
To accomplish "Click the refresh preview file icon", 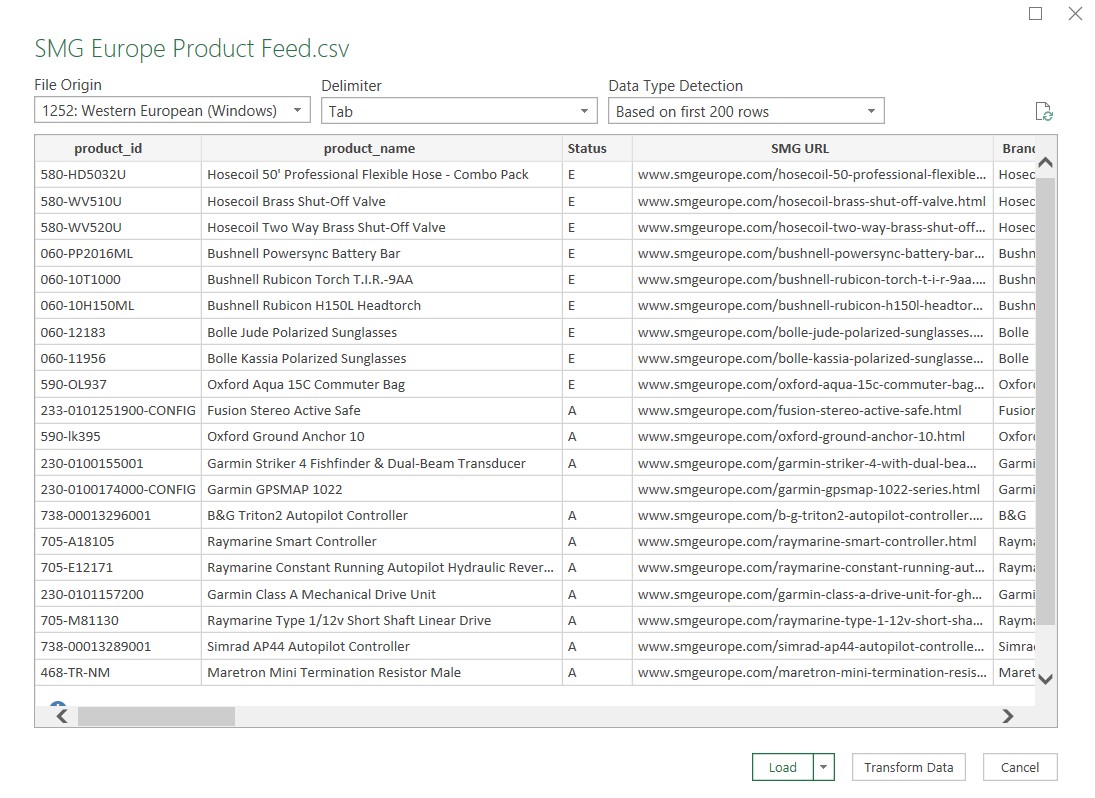I will (x=1043, y=112).
